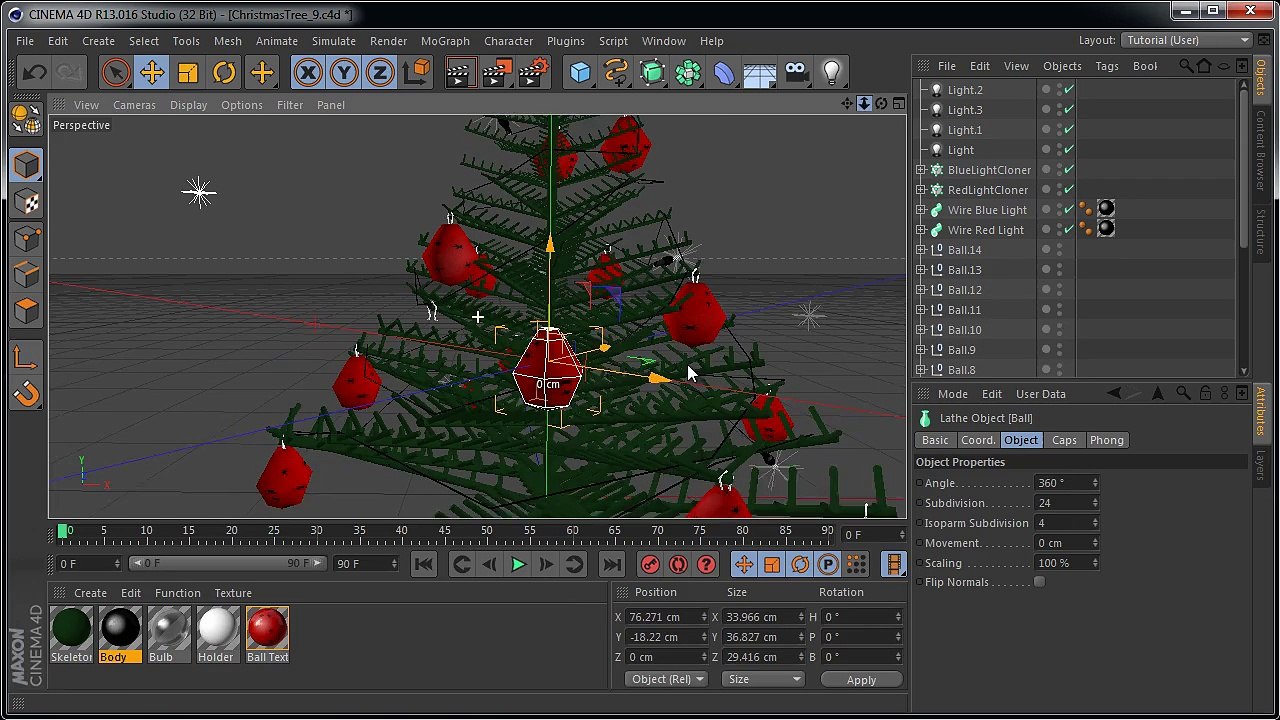
Task: Toggle Autokeying button
Action: [x=678, y=565]
